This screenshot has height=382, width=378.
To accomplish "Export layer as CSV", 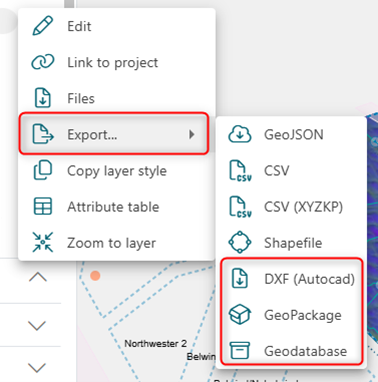I will 291,171.
